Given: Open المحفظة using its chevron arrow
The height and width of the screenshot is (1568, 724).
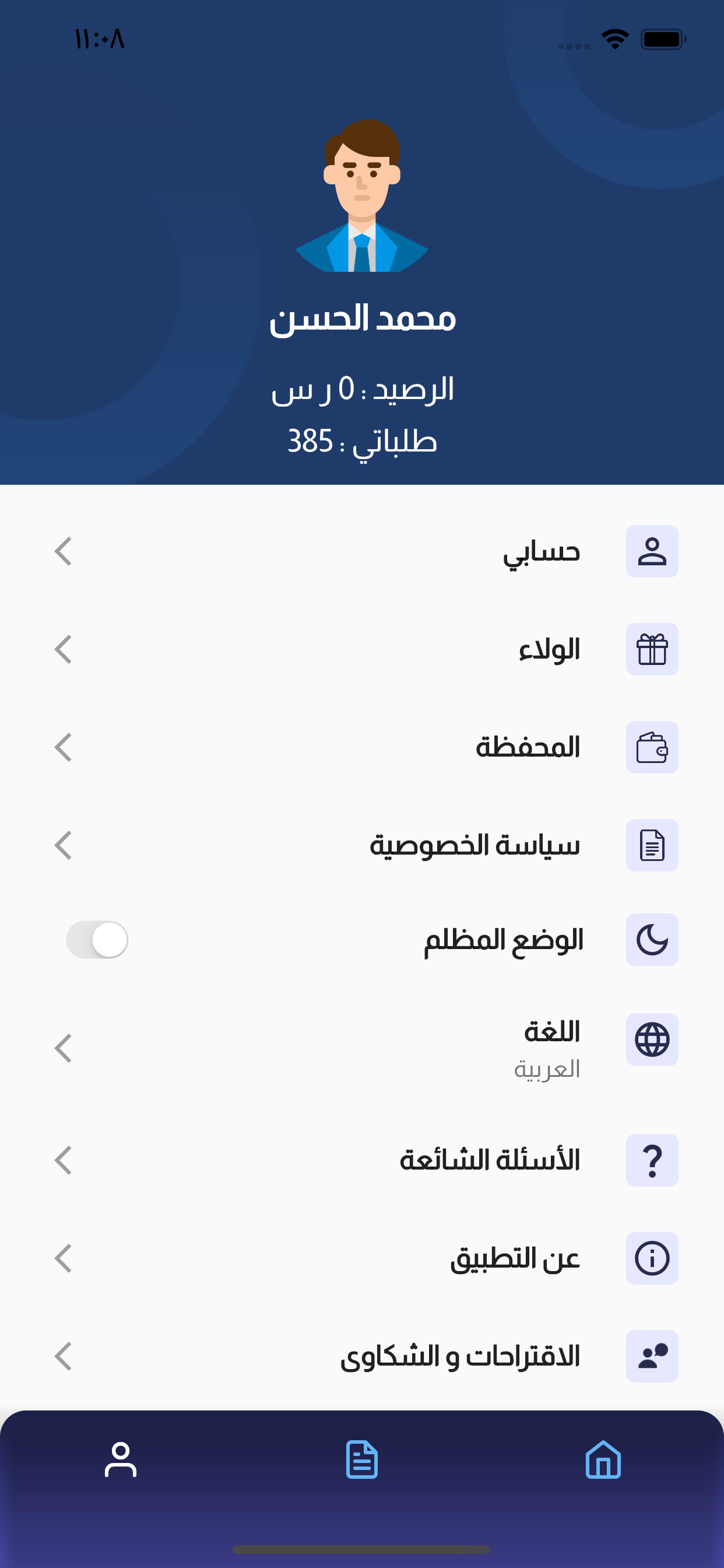Looking at the screenshot, I should 64,747.
